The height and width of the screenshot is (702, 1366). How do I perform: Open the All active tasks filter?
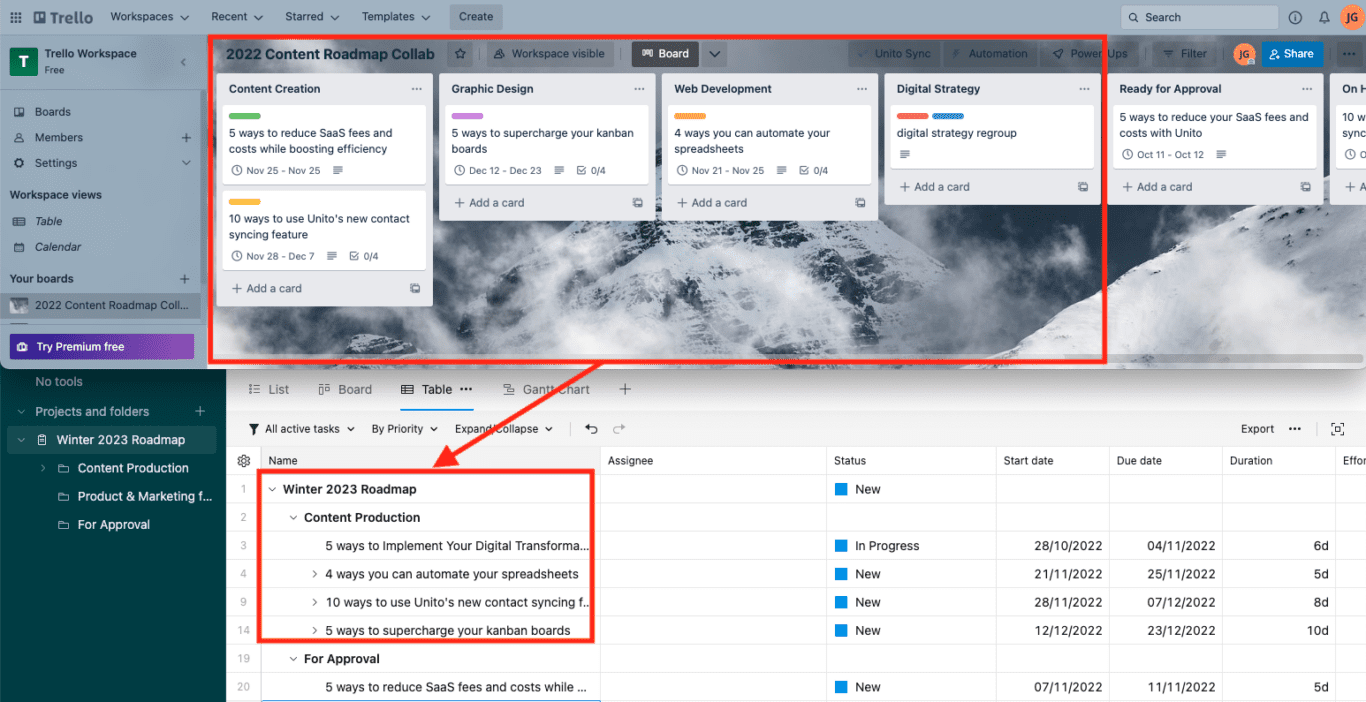(x=301, y=429)
